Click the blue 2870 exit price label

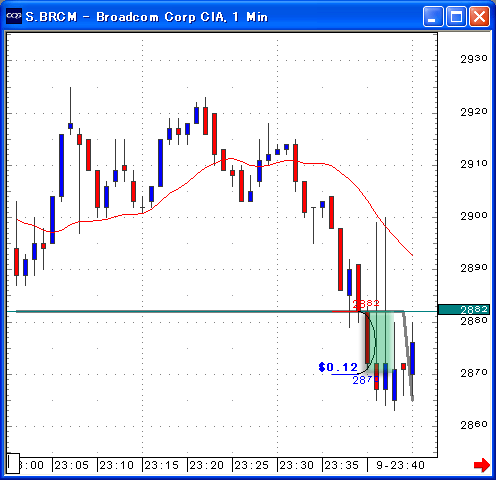click(x=366, y=380)
